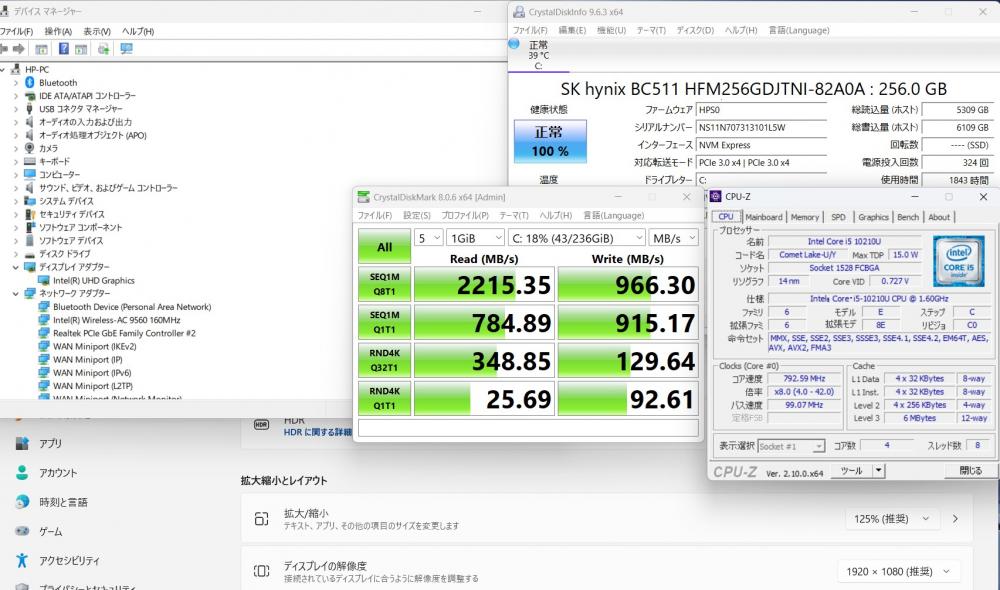This screenshot has height=590, width=1000.
Task: Run the RND4K Q1T1 benchmark button
Action: pos(385,399)
